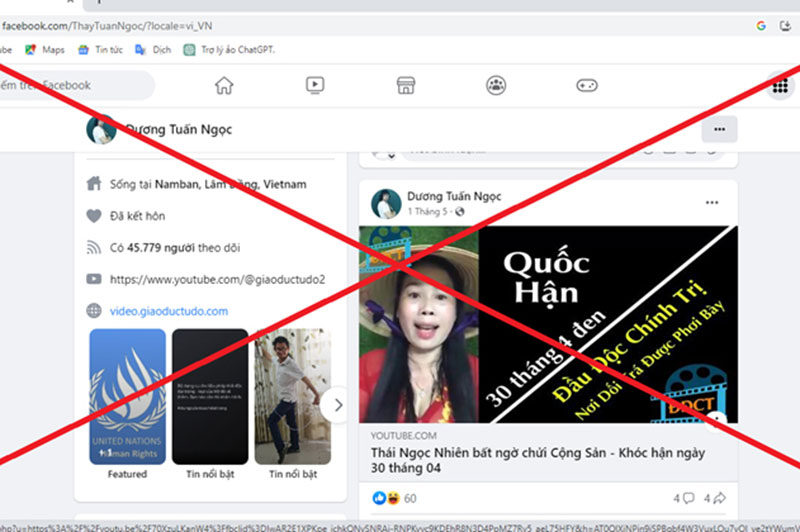This screenshot has height=532, width=800.
Task: Open the video.giaoductudo.com link
Action: pyautogui.click(x=168, y=311)
